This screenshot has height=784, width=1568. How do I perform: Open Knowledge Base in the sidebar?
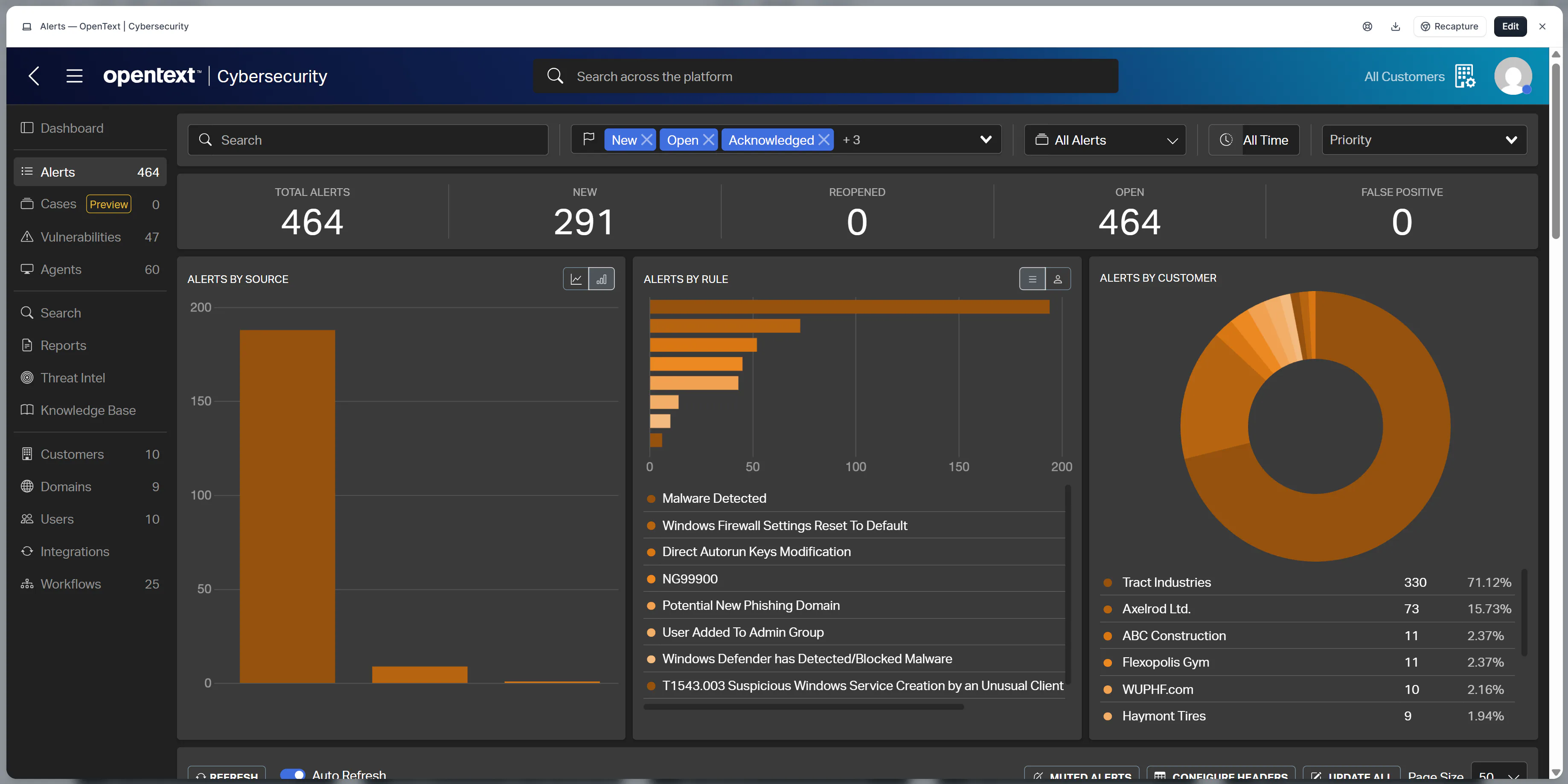[90, 410]
